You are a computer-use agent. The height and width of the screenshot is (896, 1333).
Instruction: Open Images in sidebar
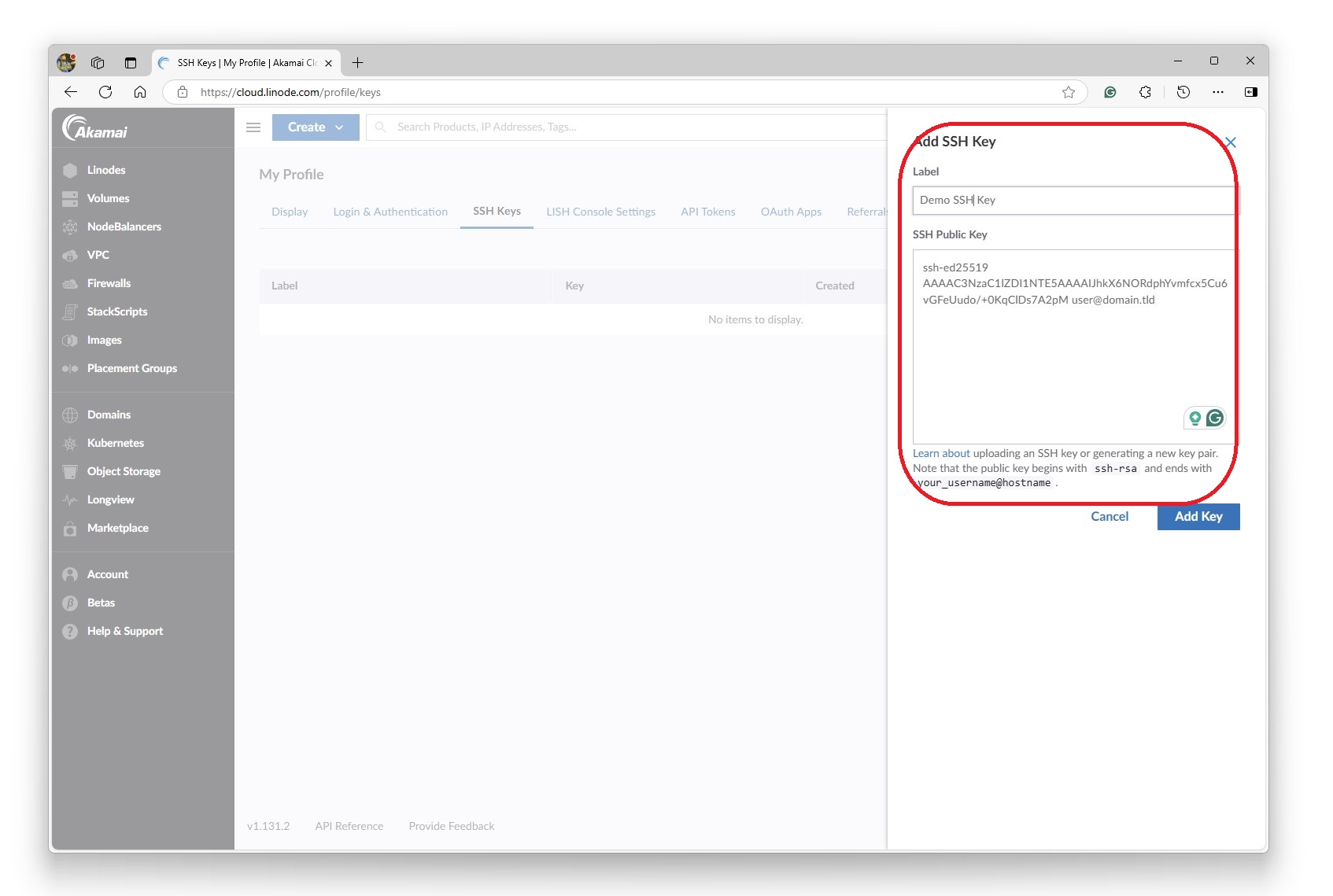click(104, 340)
